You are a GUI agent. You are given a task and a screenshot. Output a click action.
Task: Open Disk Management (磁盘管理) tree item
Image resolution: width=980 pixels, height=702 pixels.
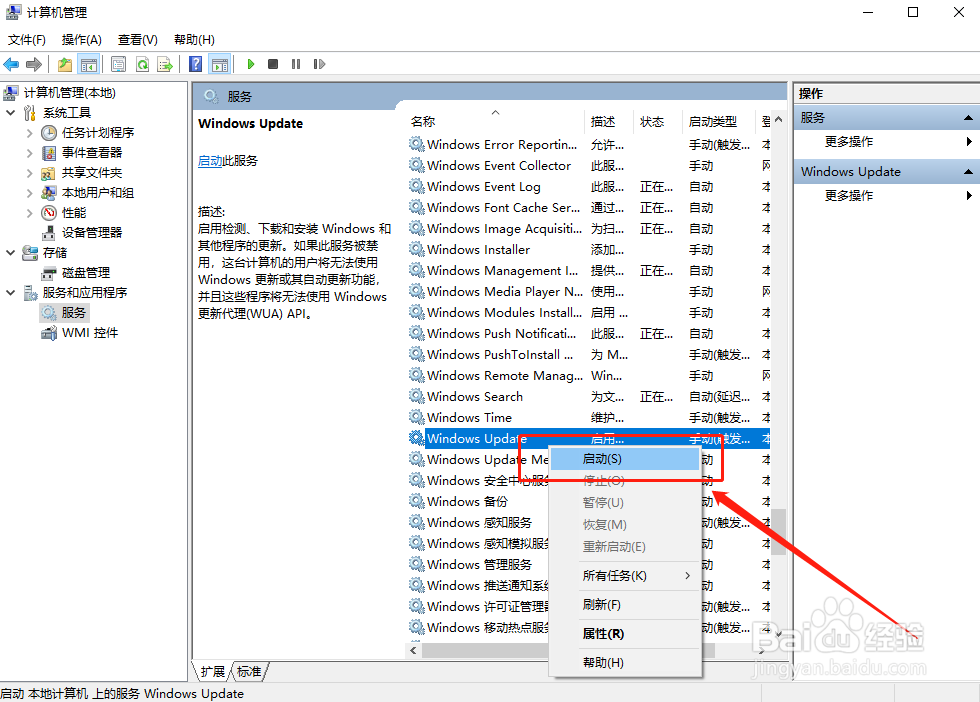[x=86, y=273]
